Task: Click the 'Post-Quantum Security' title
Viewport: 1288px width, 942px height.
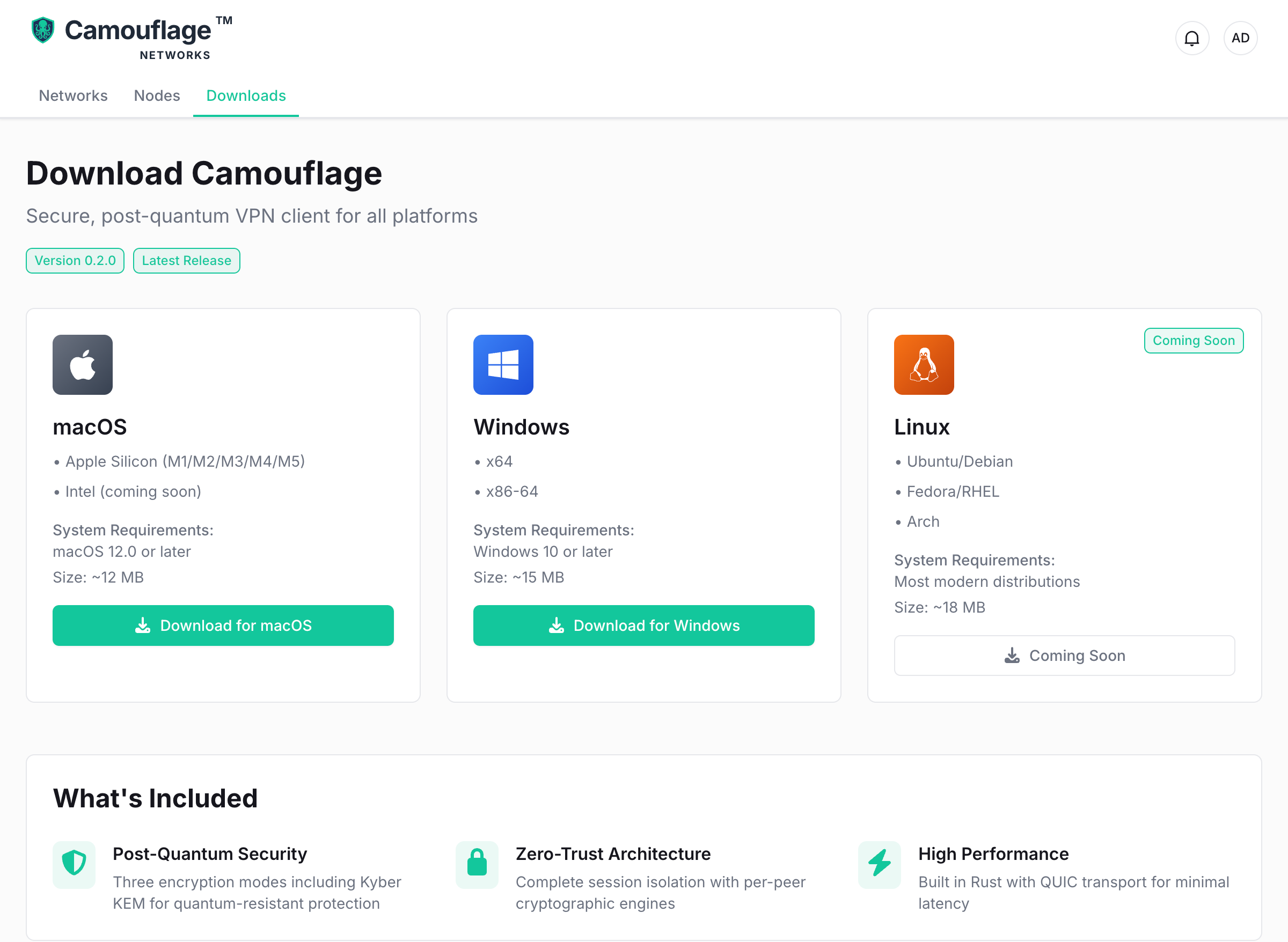Action: point(210,853)
